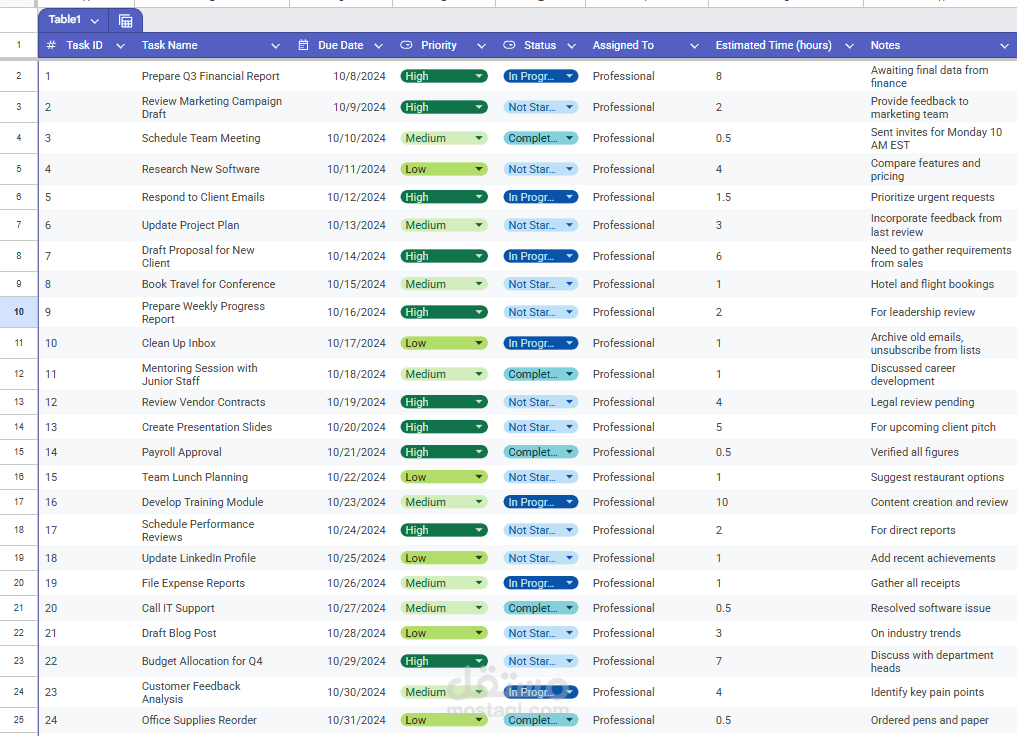This screenshot has width=1017, height=736.
Task: Open the Estimated Time column filter menu
Action: pyautogui.click(x=850, y=46)
